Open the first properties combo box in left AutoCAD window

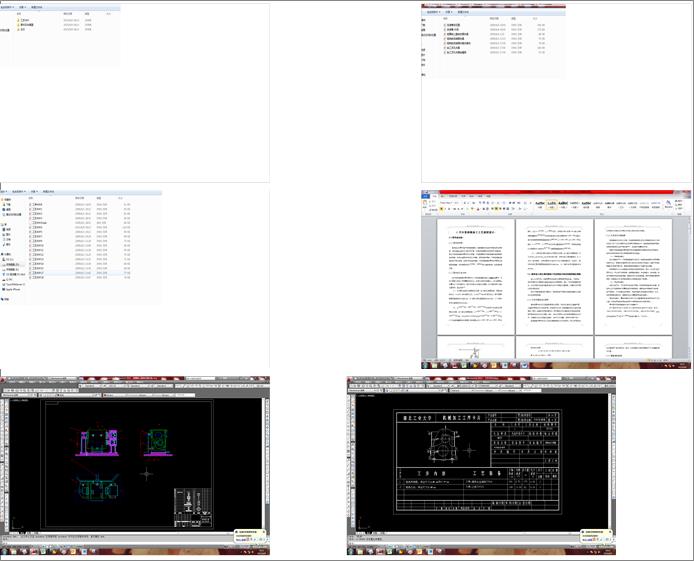coord(19,395)
